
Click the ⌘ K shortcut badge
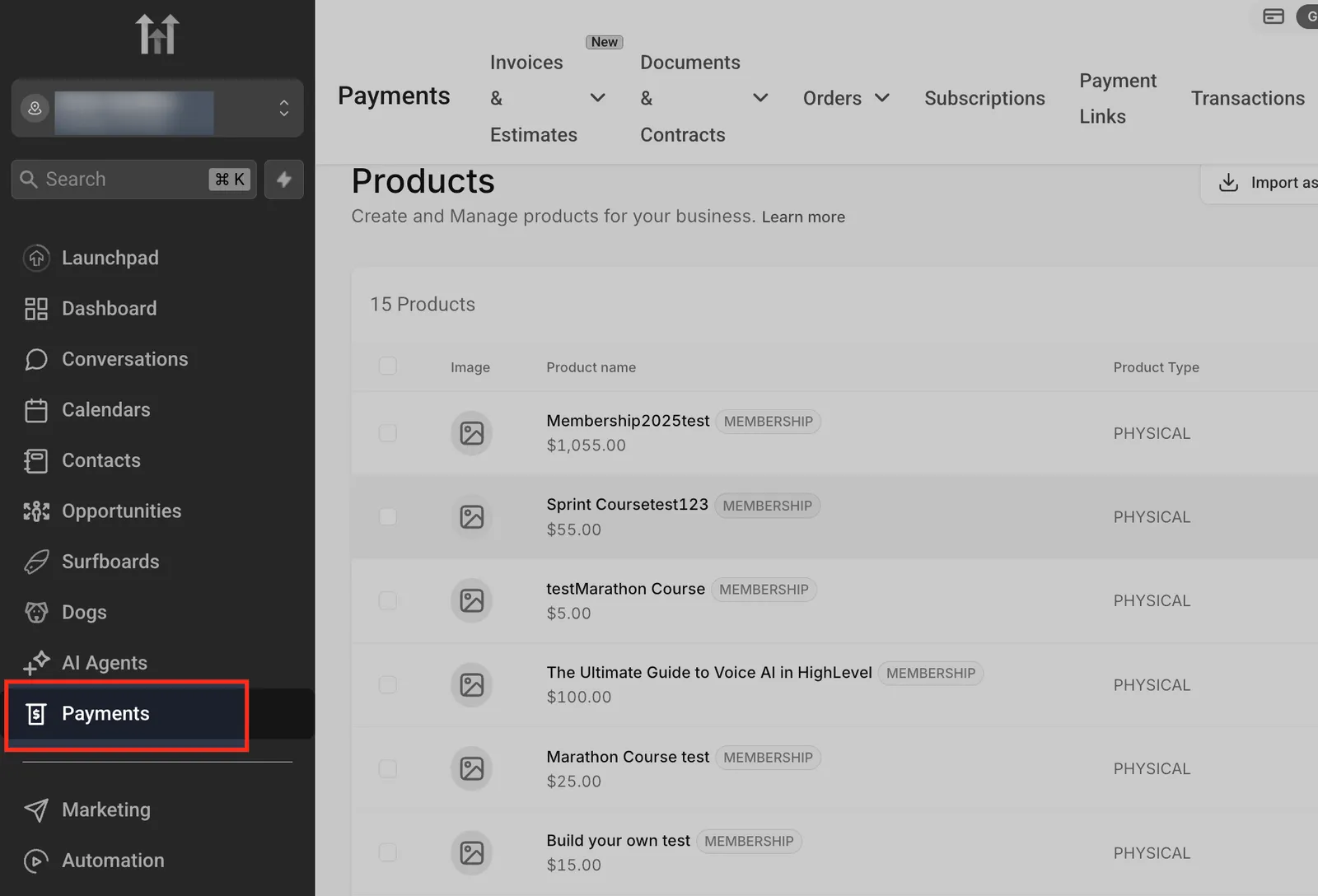click(x=230, y=180)
